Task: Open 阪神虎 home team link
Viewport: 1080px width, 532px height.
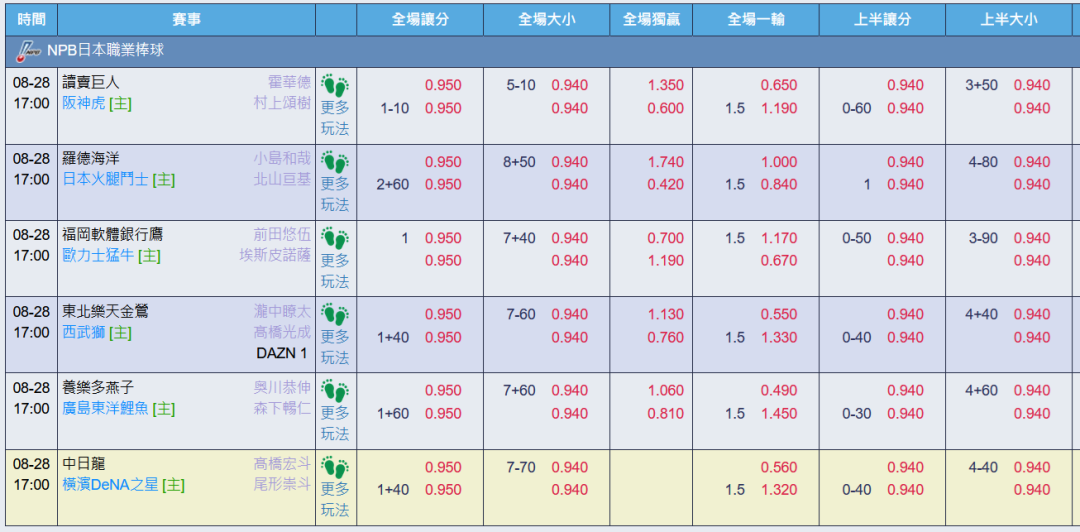Action: click(83, 103)
